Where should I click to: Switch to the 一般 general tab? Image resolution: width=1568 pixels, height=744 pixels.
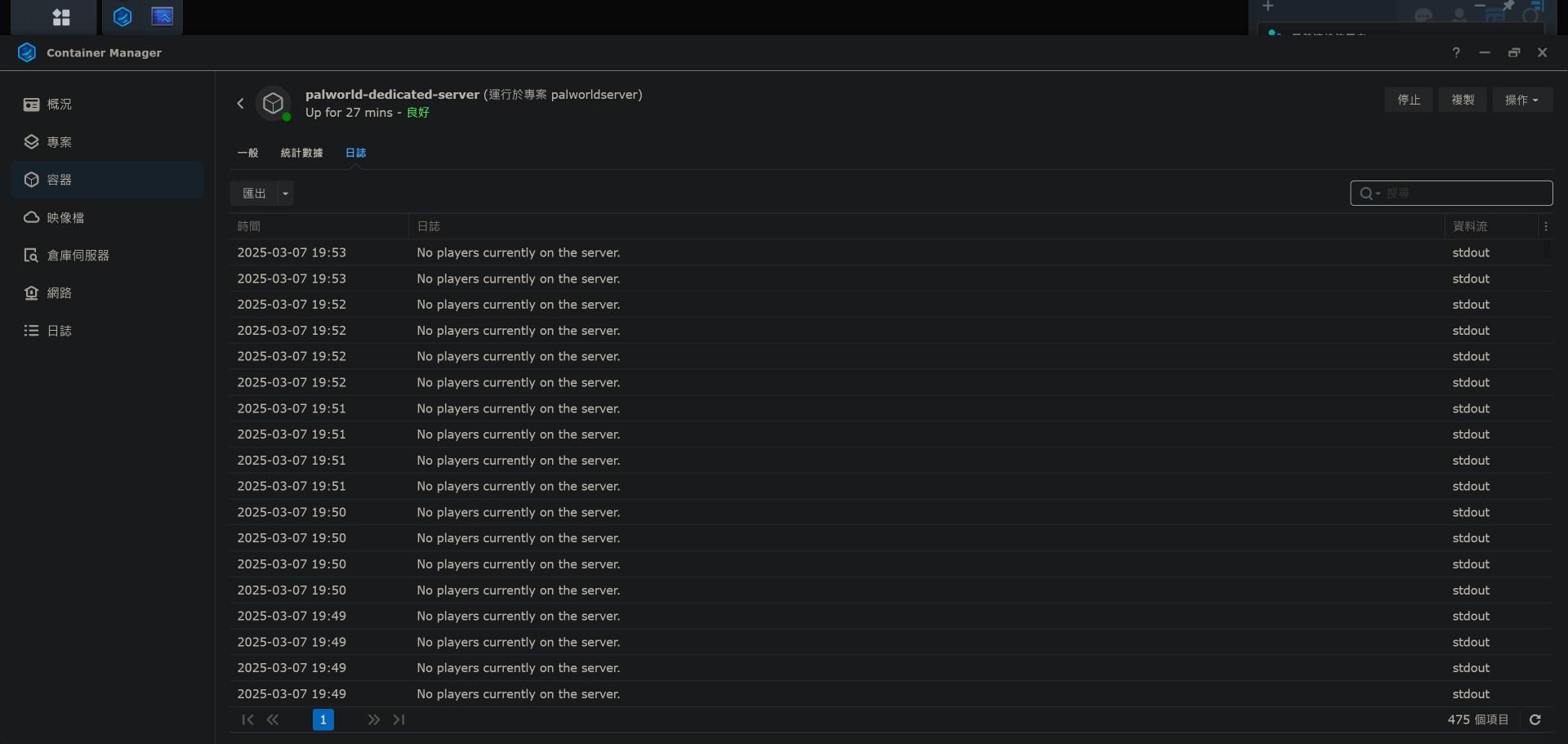[x=247, y=153]
